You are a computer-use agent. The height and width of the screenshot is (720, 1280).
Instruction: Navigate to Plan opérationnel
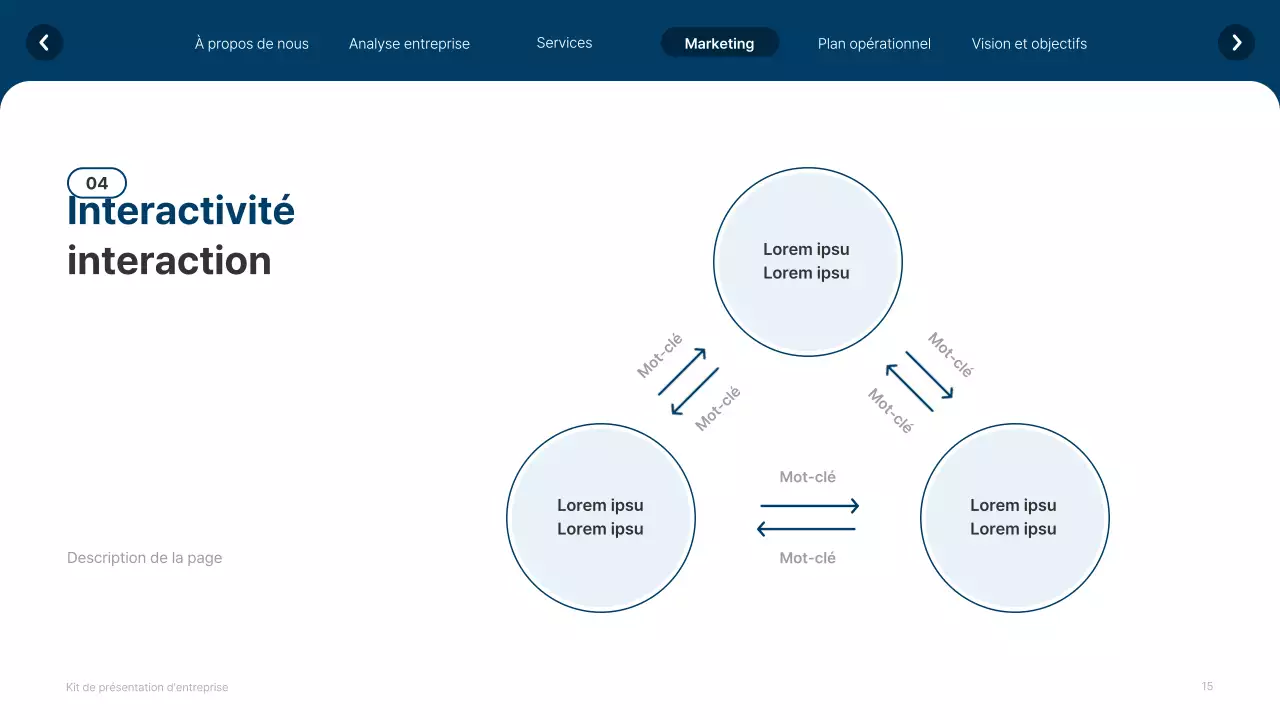[x=874, y=43]
